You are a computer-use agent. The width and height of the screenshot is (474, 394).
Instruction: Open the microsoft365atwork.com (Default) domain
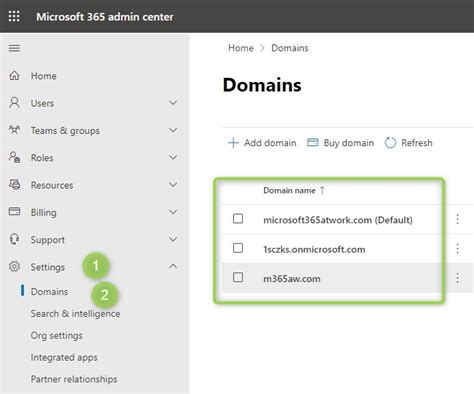click(x=338, y=220)
